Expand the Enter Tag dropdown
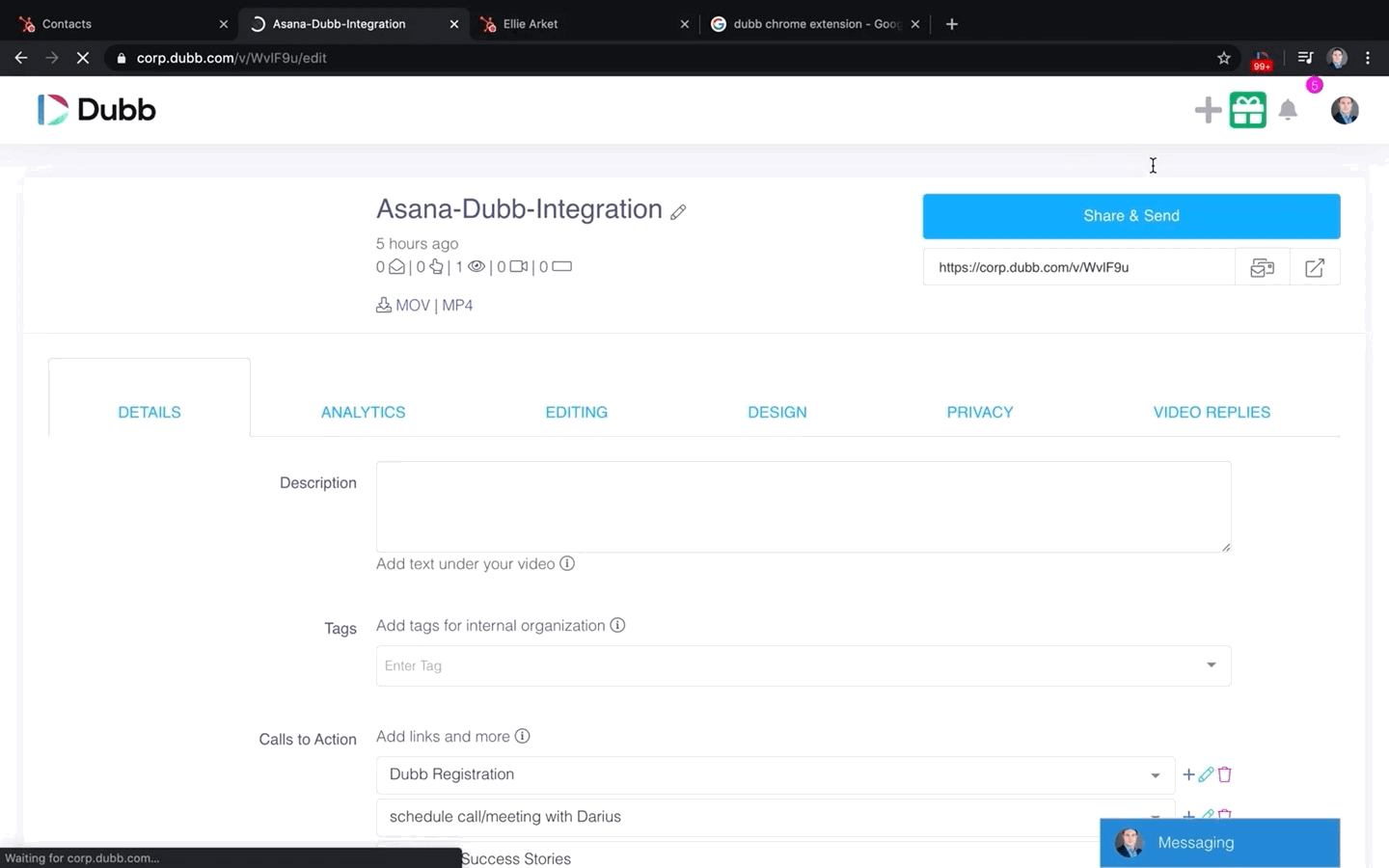1389x868 pixels. pyautogui.click(x=1212, y=665)
